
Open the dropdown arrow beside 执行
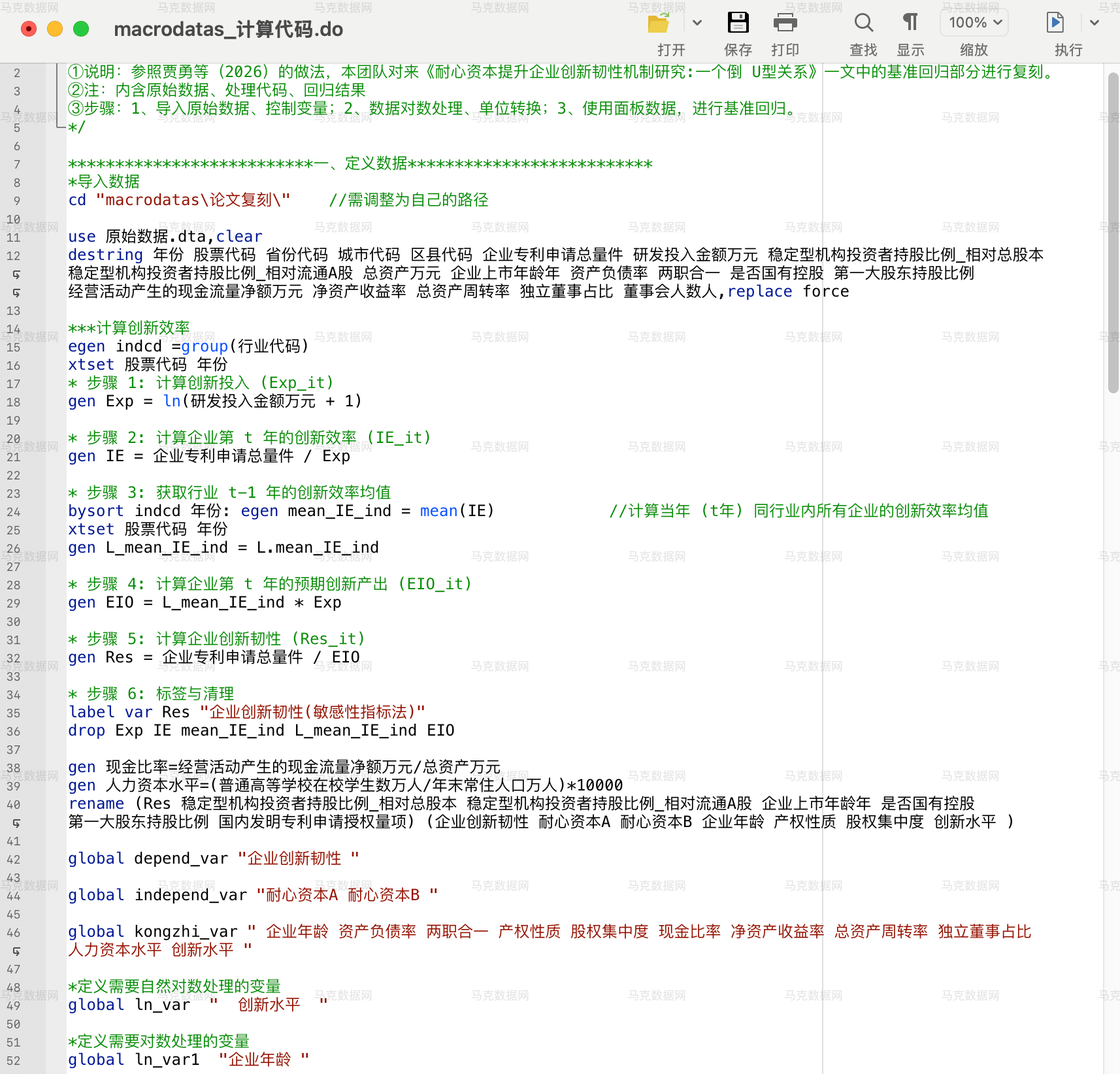point(1095,23)
